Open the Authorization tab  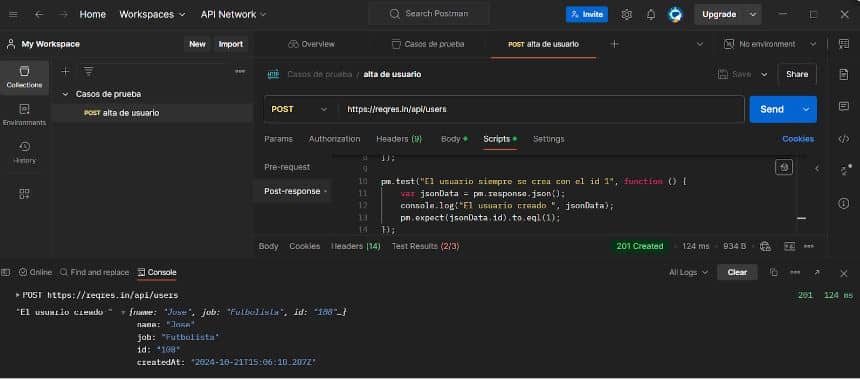click(x=334, y=139)
